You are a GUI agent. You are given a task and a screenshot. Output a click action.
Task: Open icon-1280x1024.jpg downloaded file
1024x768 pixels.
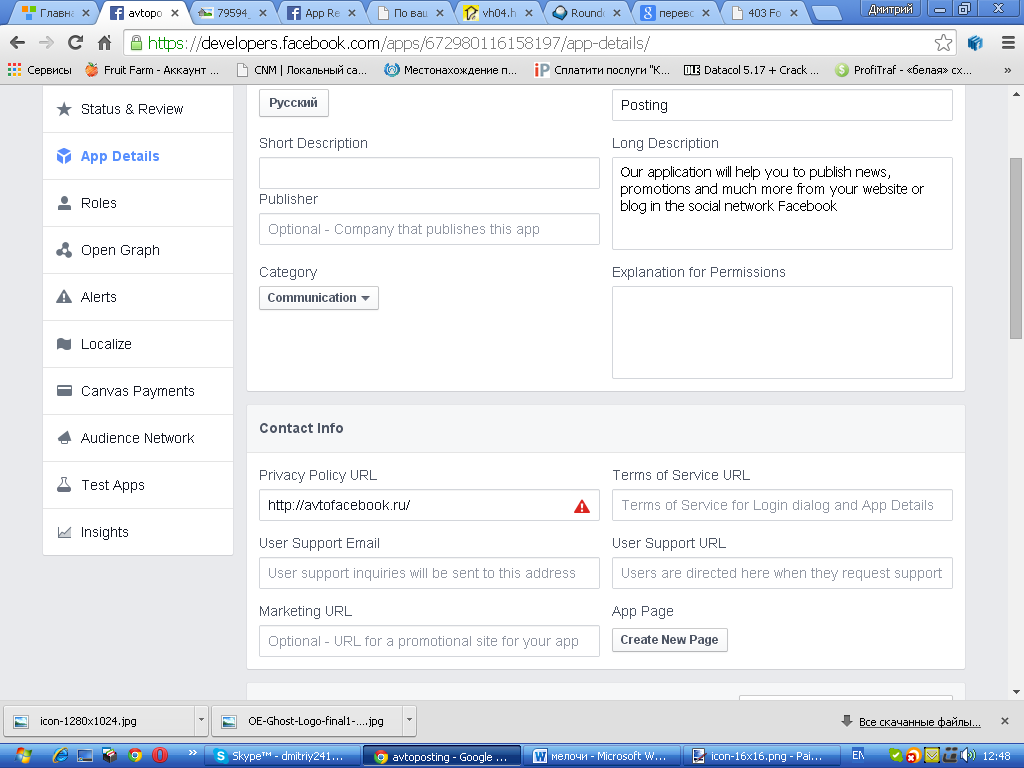[99, 721]
